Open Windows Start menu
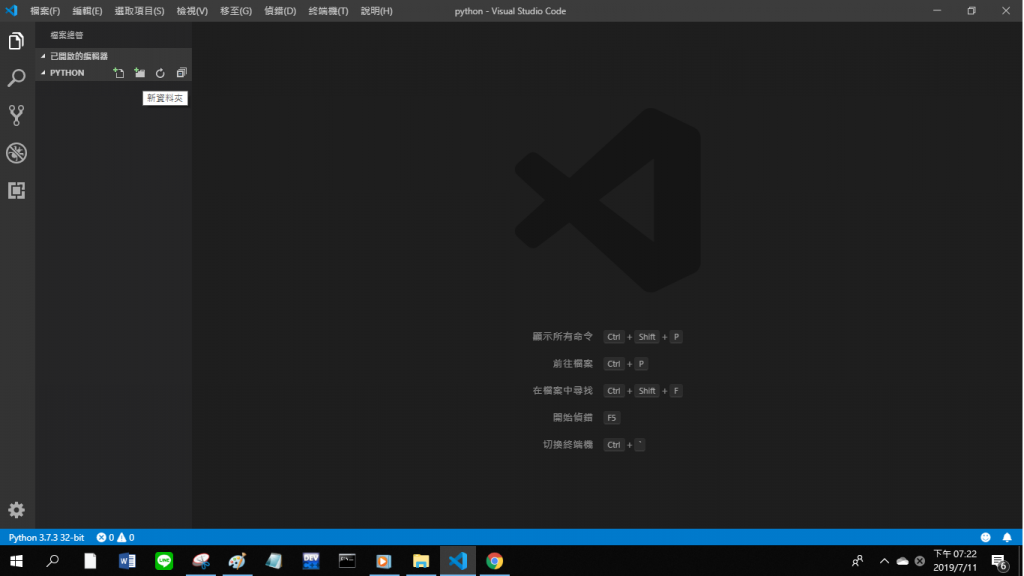 [16, 561]
